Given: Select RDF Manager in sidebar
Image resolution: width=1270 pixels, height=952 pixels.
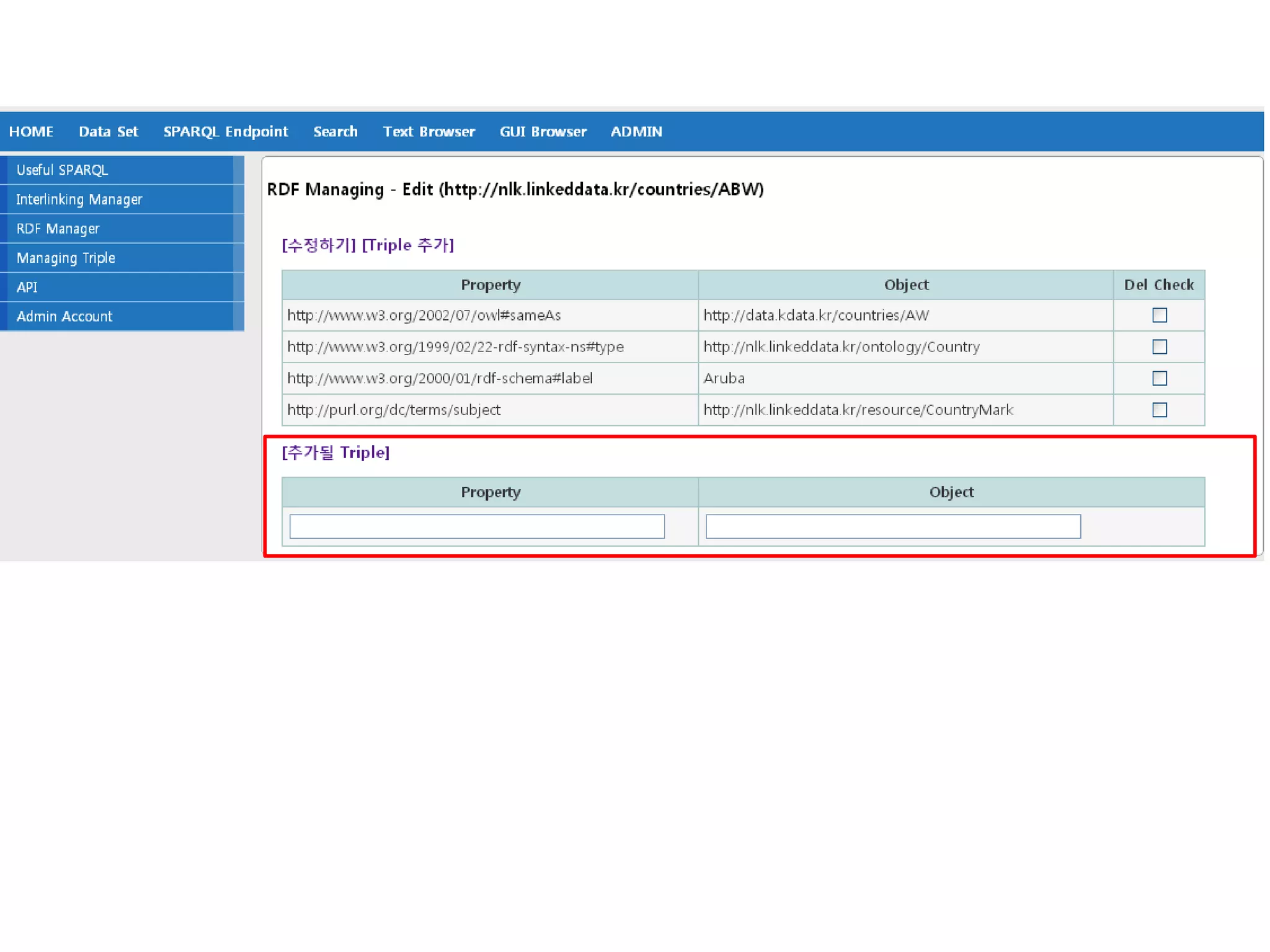Looking at the screenshot, I should pyautogui.click(x=58, y=229).
